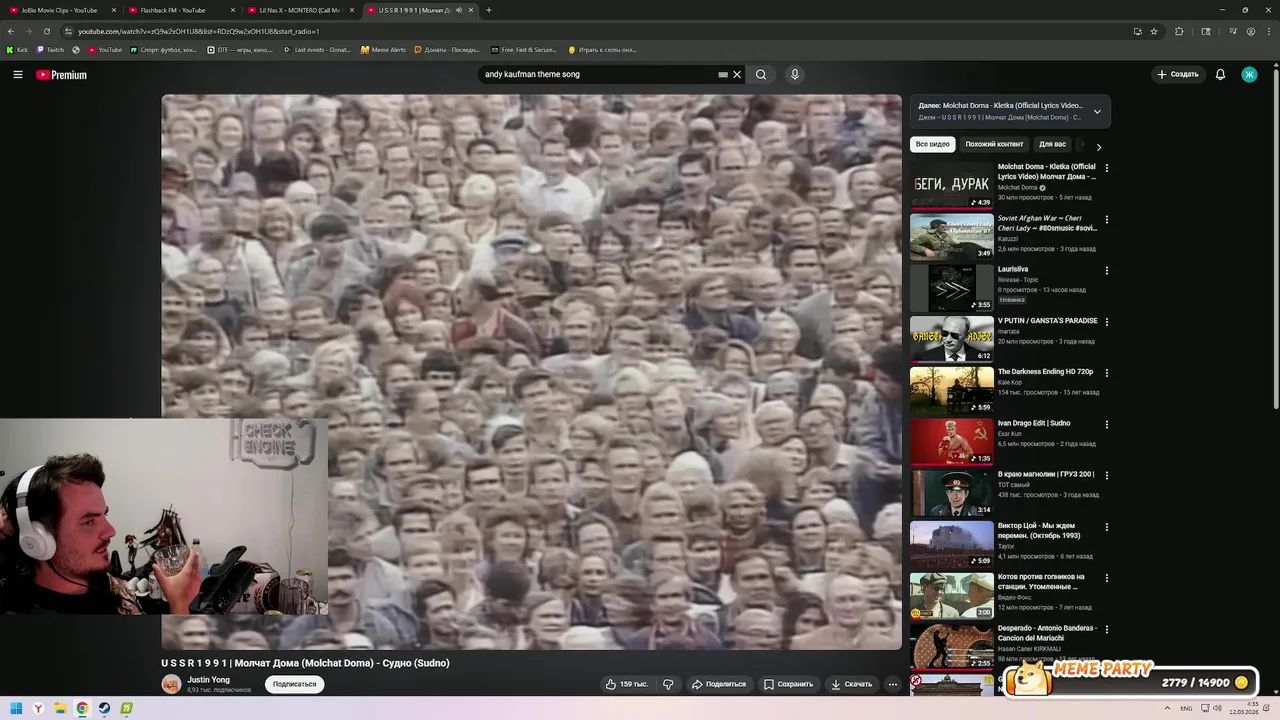Open Meme Alerts bookmark
Screen dimensions: 1280x720
(x=384, y=49)
